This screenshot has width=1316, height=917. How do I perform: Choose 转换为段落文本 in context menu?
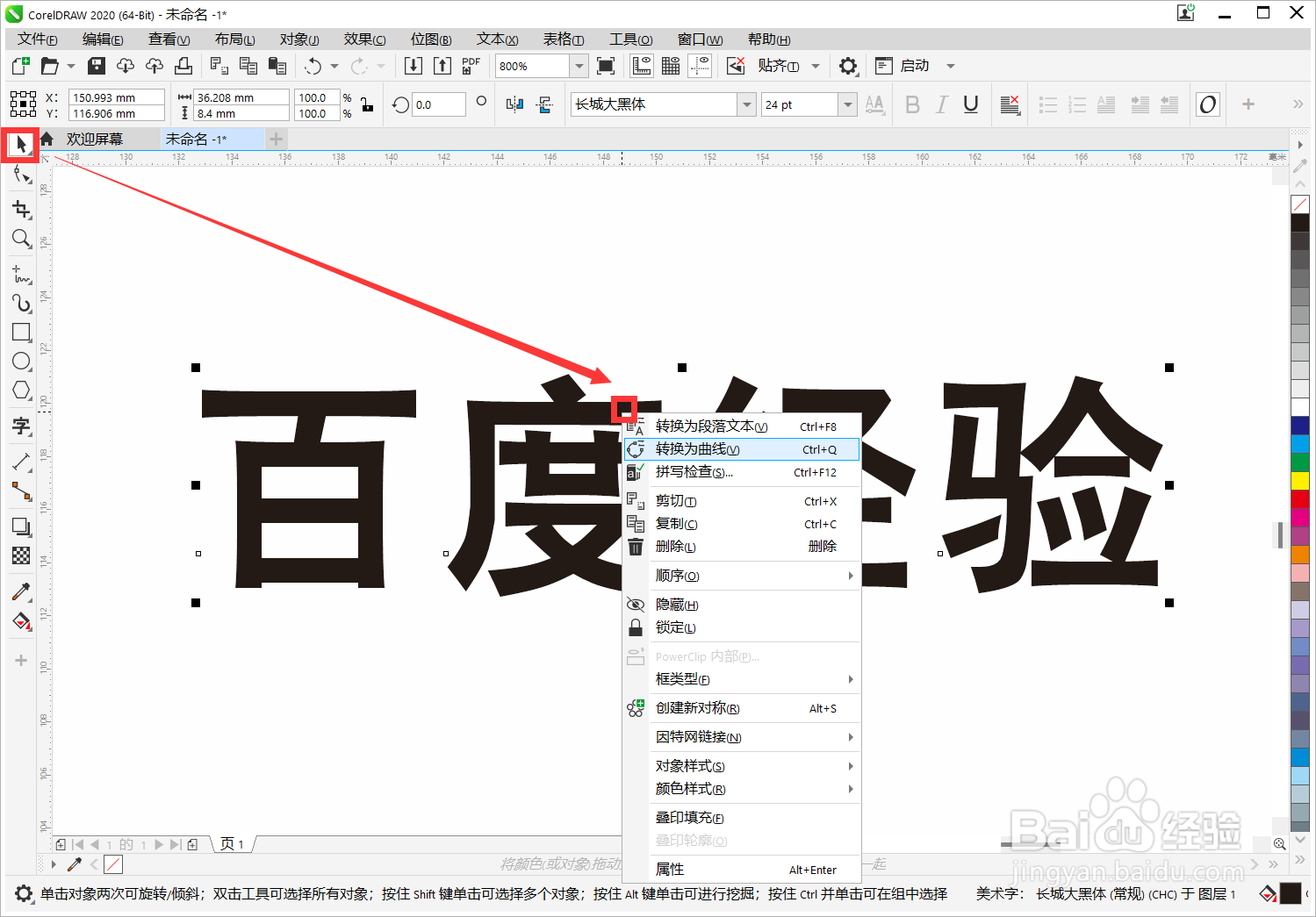click(x=742, y=426)
